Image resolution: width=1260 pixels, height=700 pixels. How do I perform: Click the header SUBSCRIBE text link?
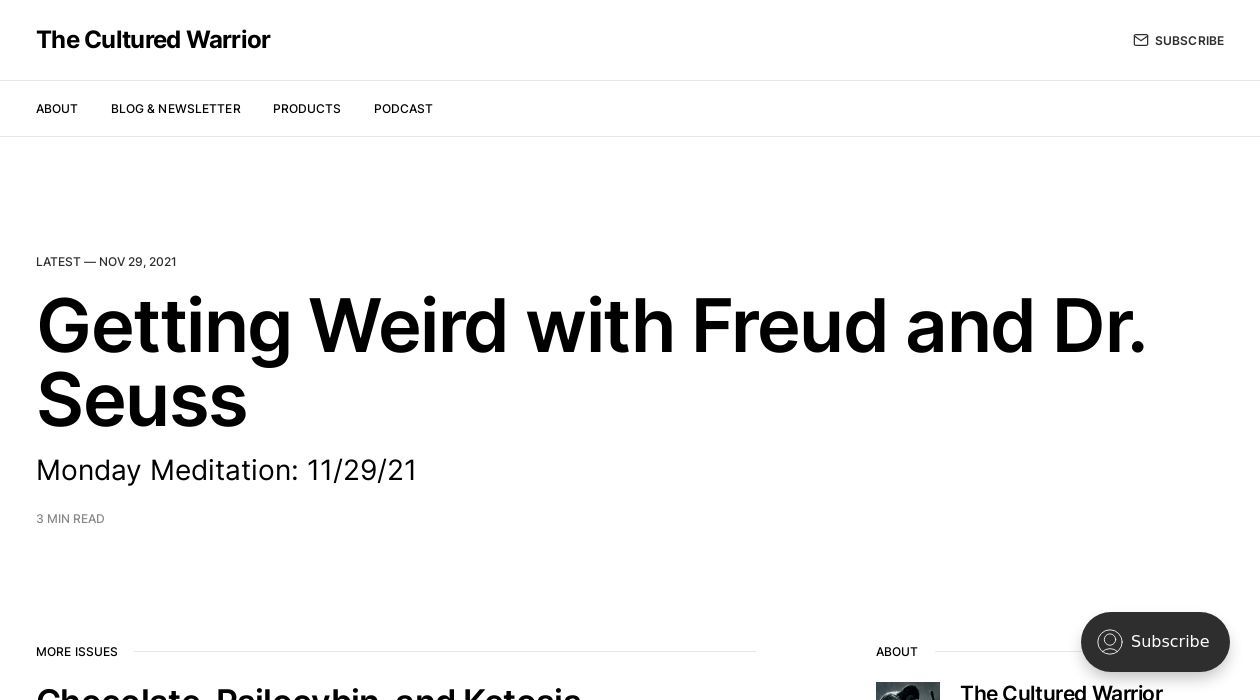tap(1189, 41)
